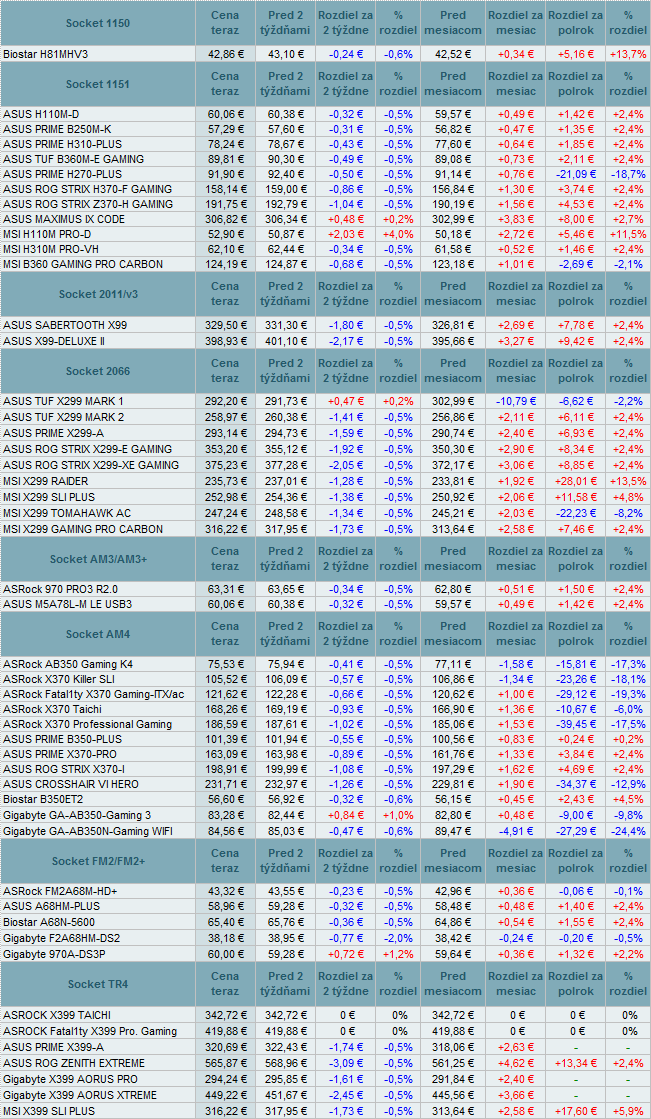Screen dimensions: 651x1119
Task: Click the Socket FM2/FM2+ section header
Action: [97, 860]
